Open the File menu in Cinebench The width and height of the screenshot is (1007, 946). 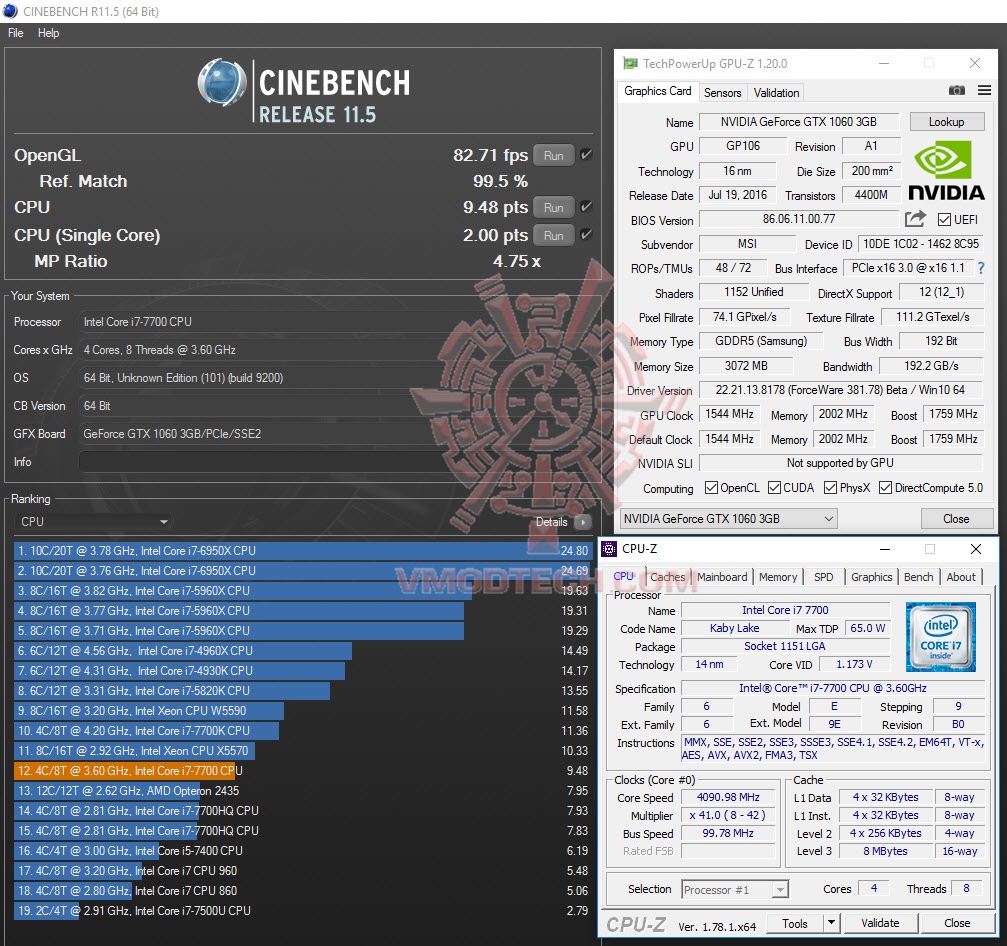coord(15,33)
